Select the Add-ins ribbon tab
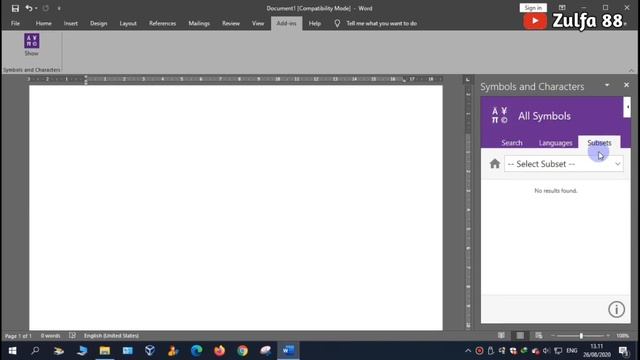Screen dimensions: 640x360 tap(287, 24)
